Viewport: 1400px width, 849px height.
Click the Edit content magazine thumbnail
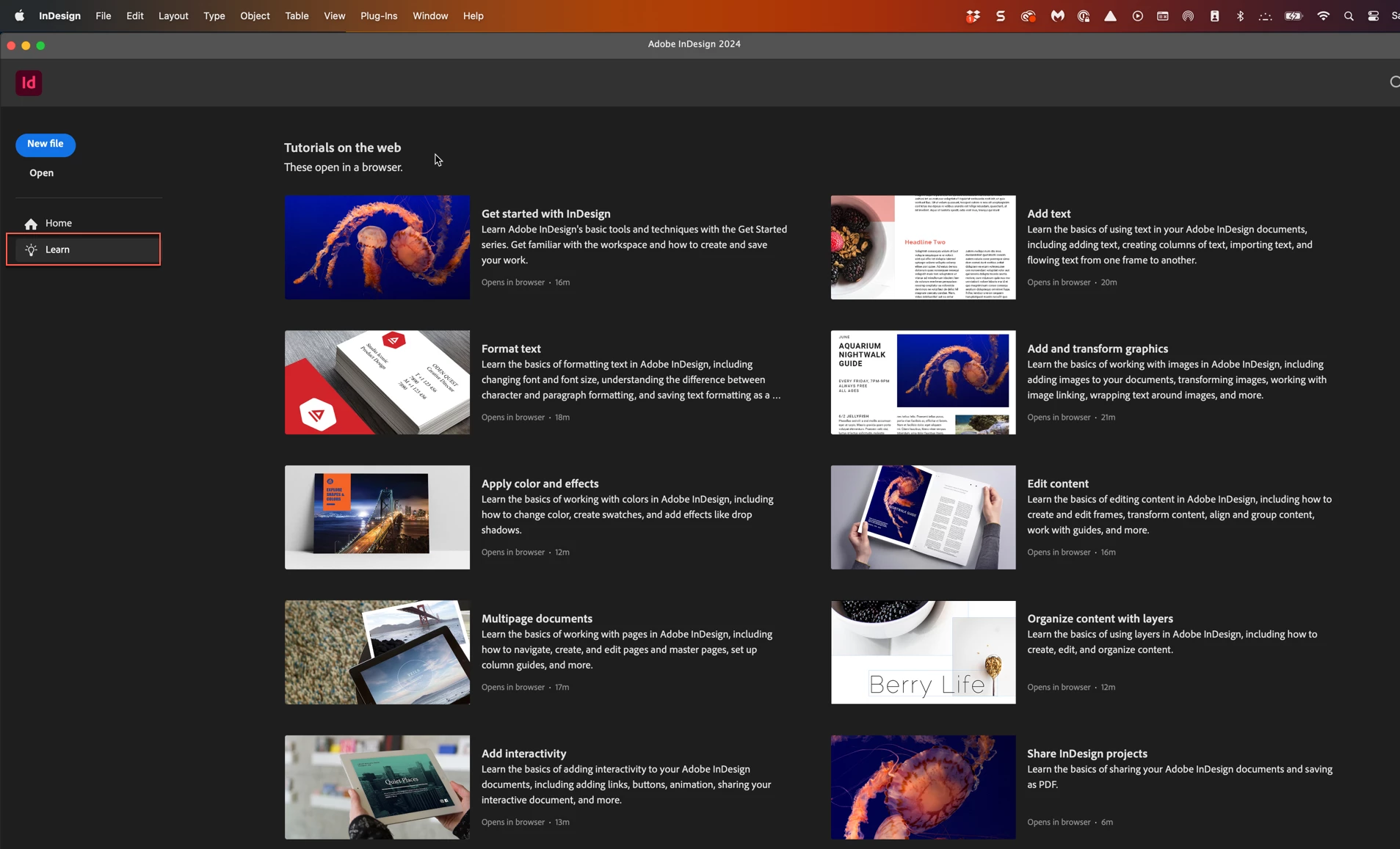[x=923, y=517]
